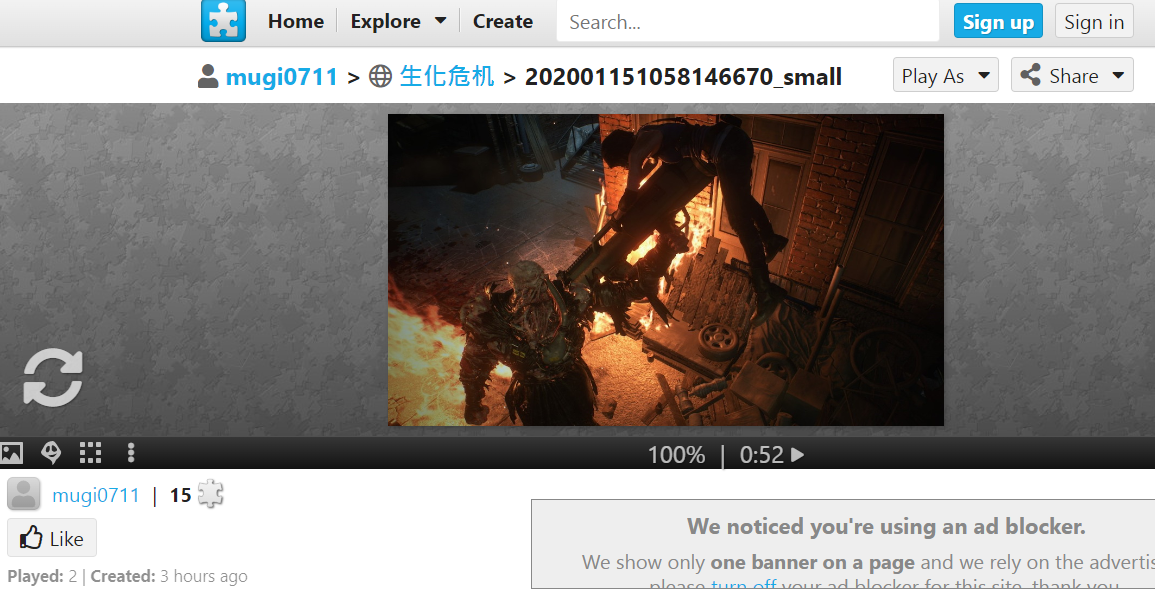Image resolution: width=1155 pixels, height=599 pixels.
Task: Open the 生化危机 album link
Action: [446, 76]
